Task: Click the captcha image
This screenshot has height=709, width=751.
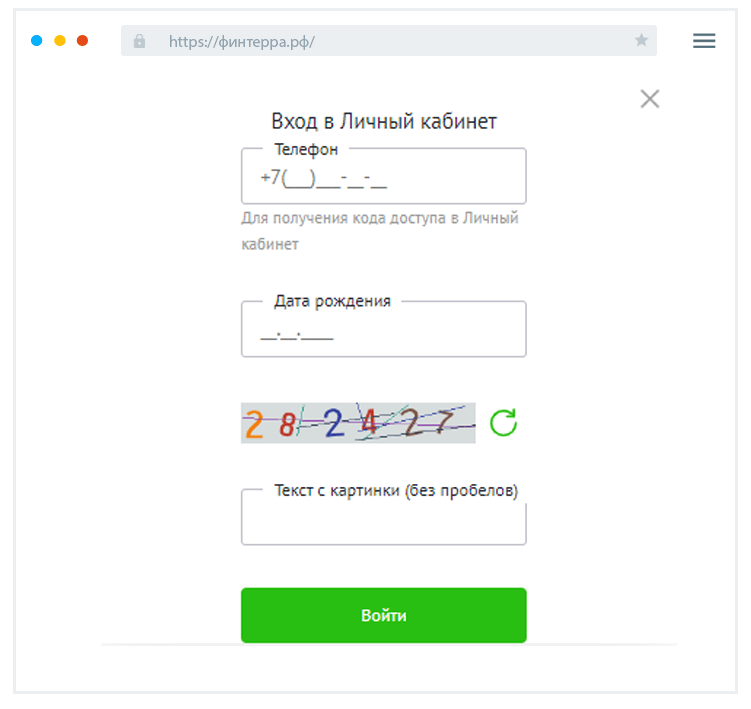Action: pyautogui.click(x=358, y=423)
